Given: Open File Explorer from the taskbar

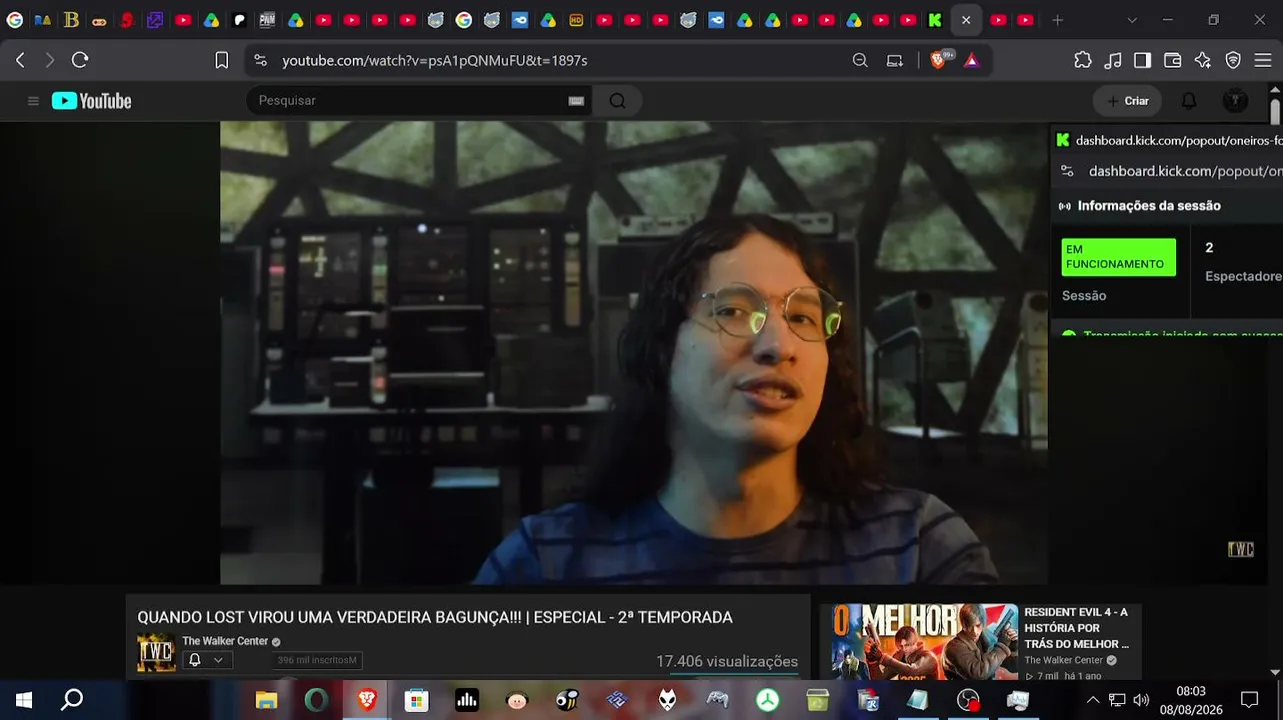Looking at the screenshot, I should pyautogui.click(x=266, y=700).
